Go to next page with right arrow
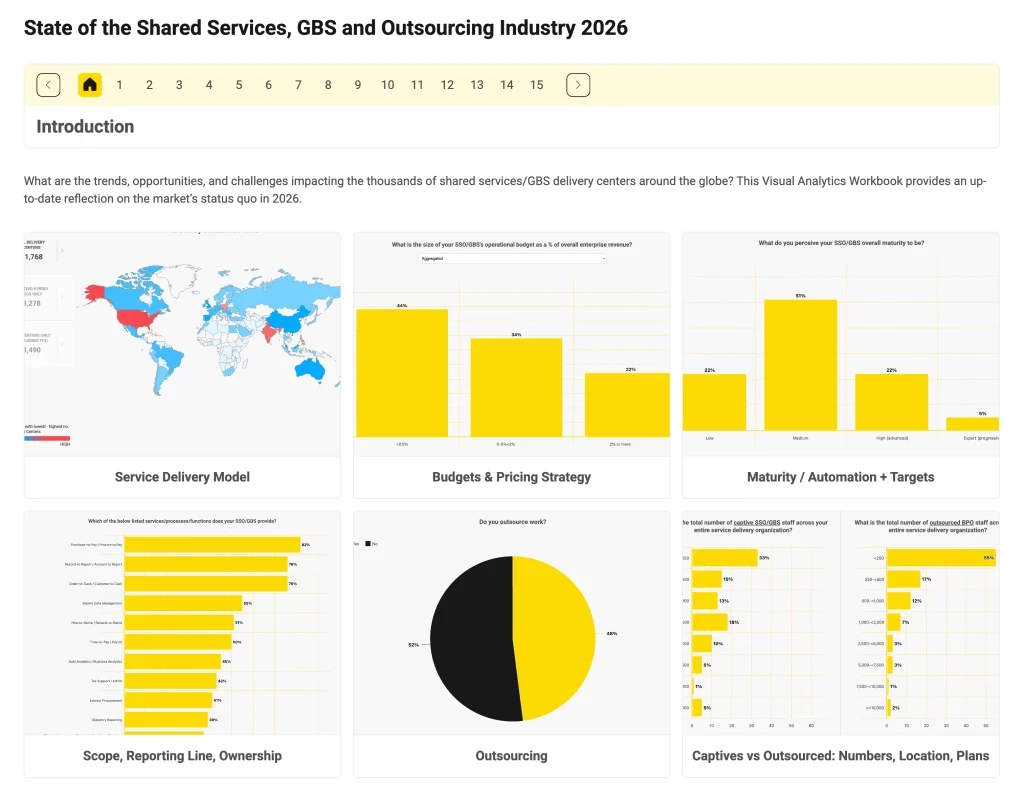1024x786 pixels. click(578, 85)
